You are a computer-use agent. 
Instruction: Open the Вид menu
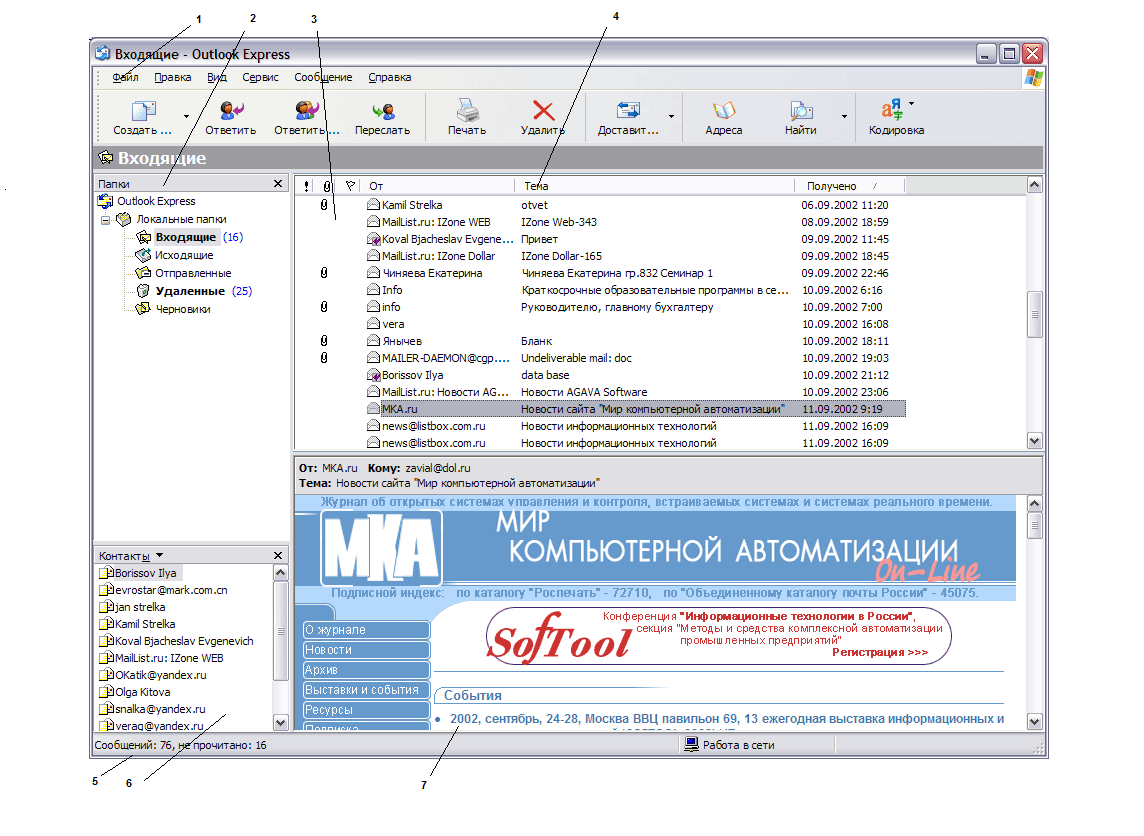(217, 77)
